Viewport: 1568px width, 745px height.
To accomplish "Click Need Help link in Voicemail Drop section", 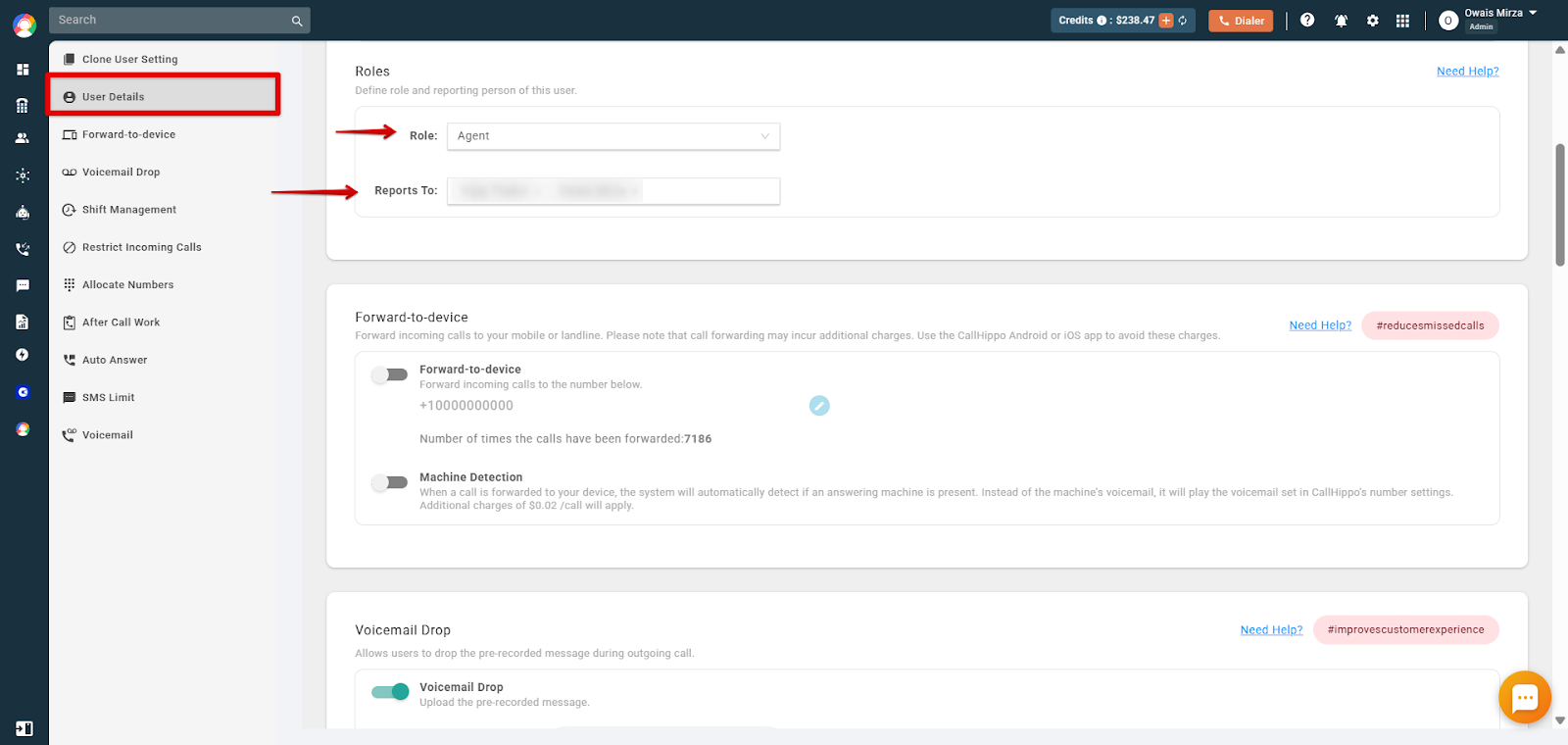I will [1271, 630].
